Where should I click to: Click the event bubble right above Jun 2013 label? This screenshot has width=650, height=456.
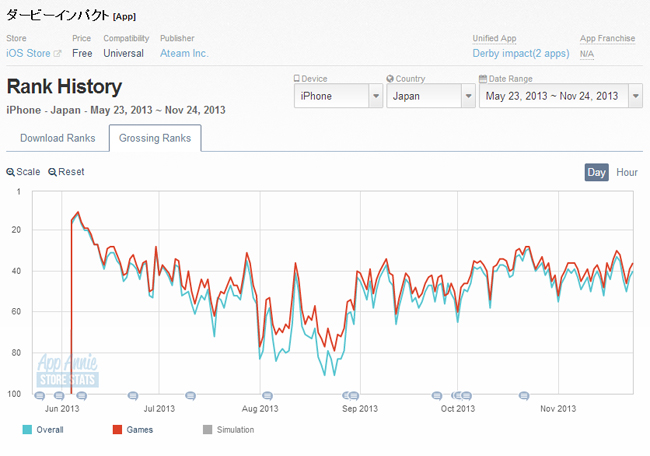pos(59,396)
